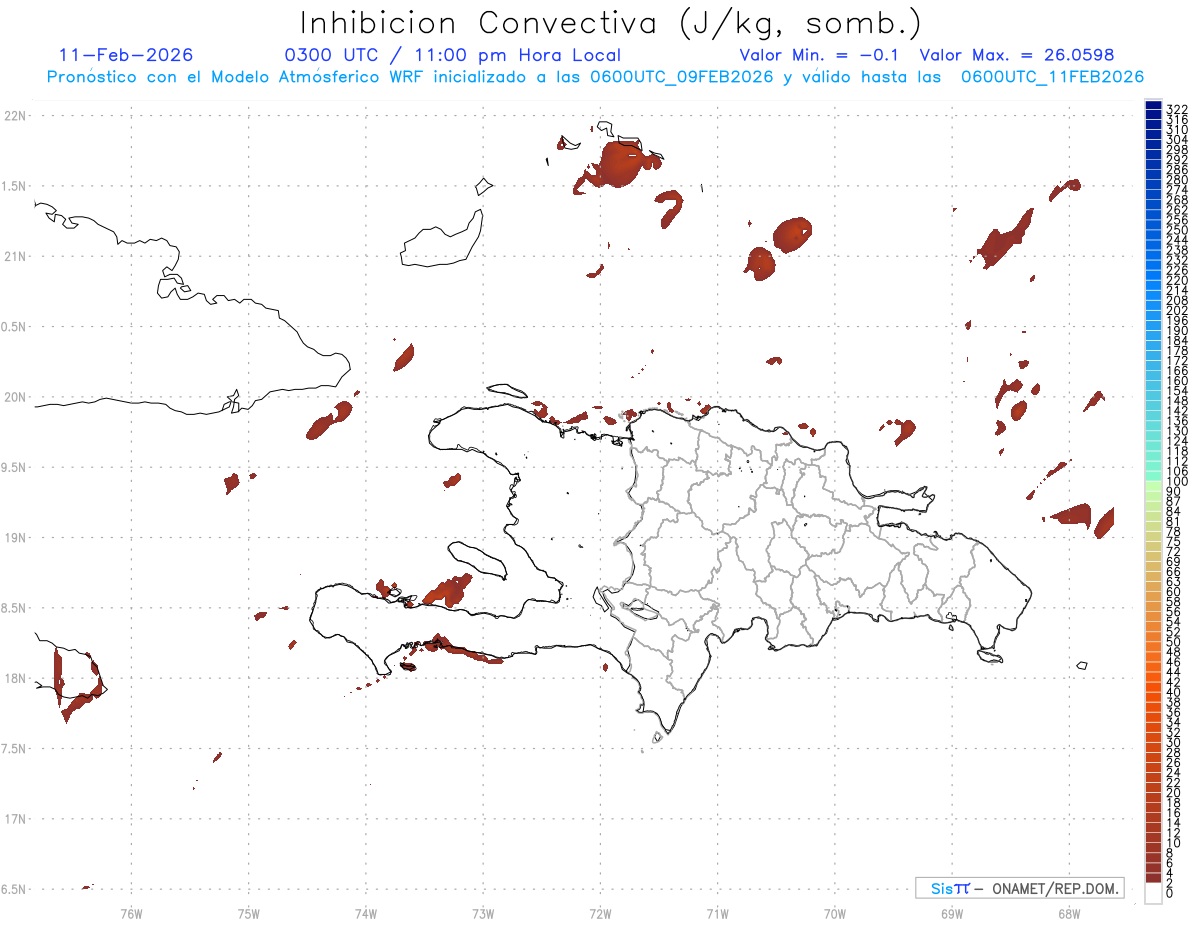This screenshot has height=927, width=1200.
Task: Click the '20' value on the color scale
Action: click(1174, 792)
